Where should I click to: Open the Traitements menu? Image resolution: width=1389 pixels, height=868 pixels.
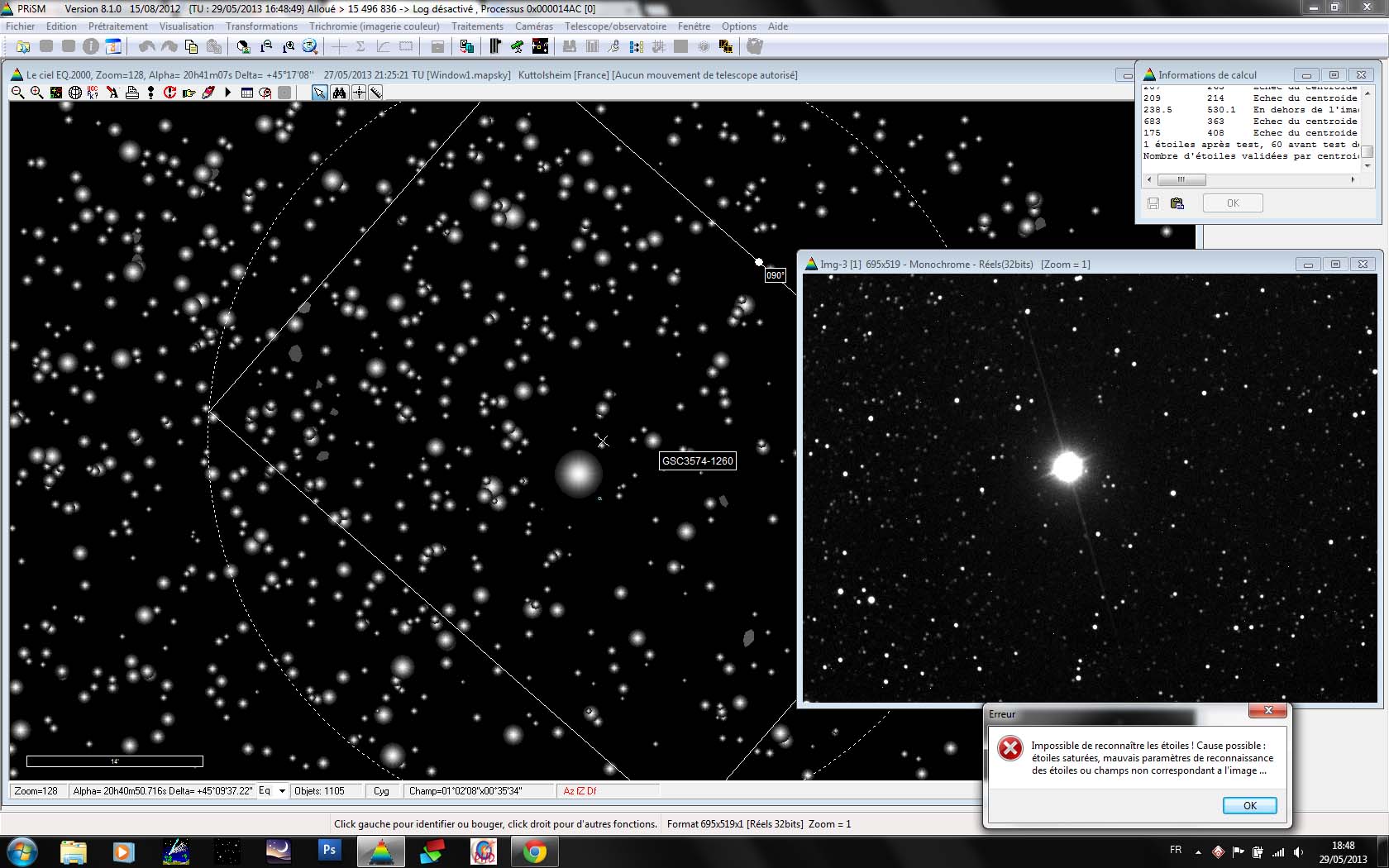477,26
